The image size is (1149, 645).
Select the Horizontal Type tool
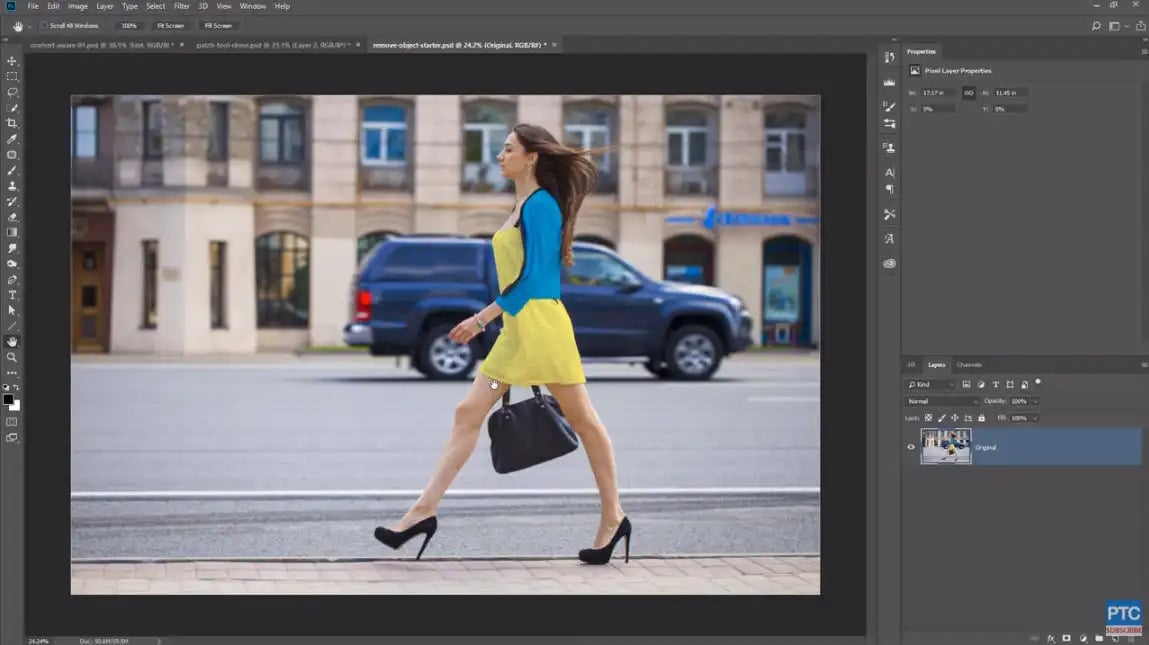(12, 295)
